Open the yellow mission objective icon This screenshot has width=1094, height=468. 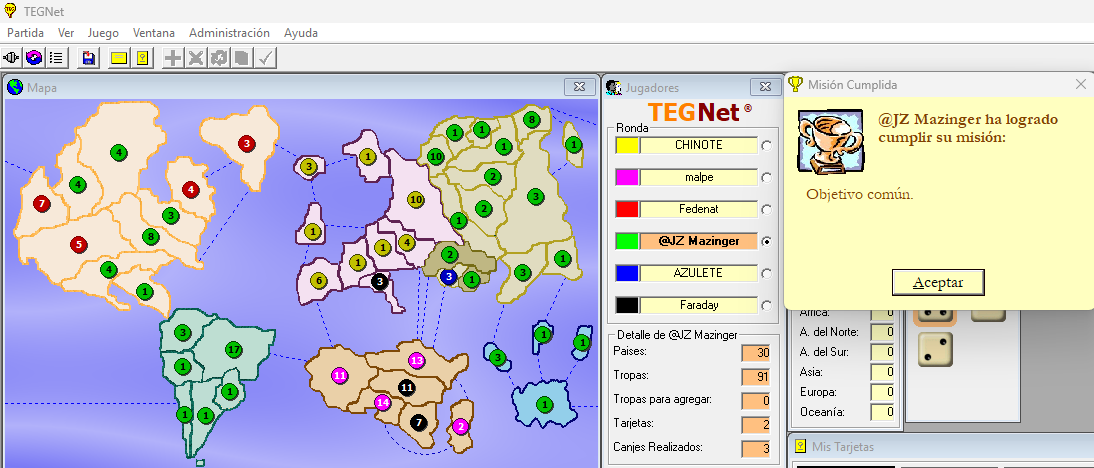142,58
